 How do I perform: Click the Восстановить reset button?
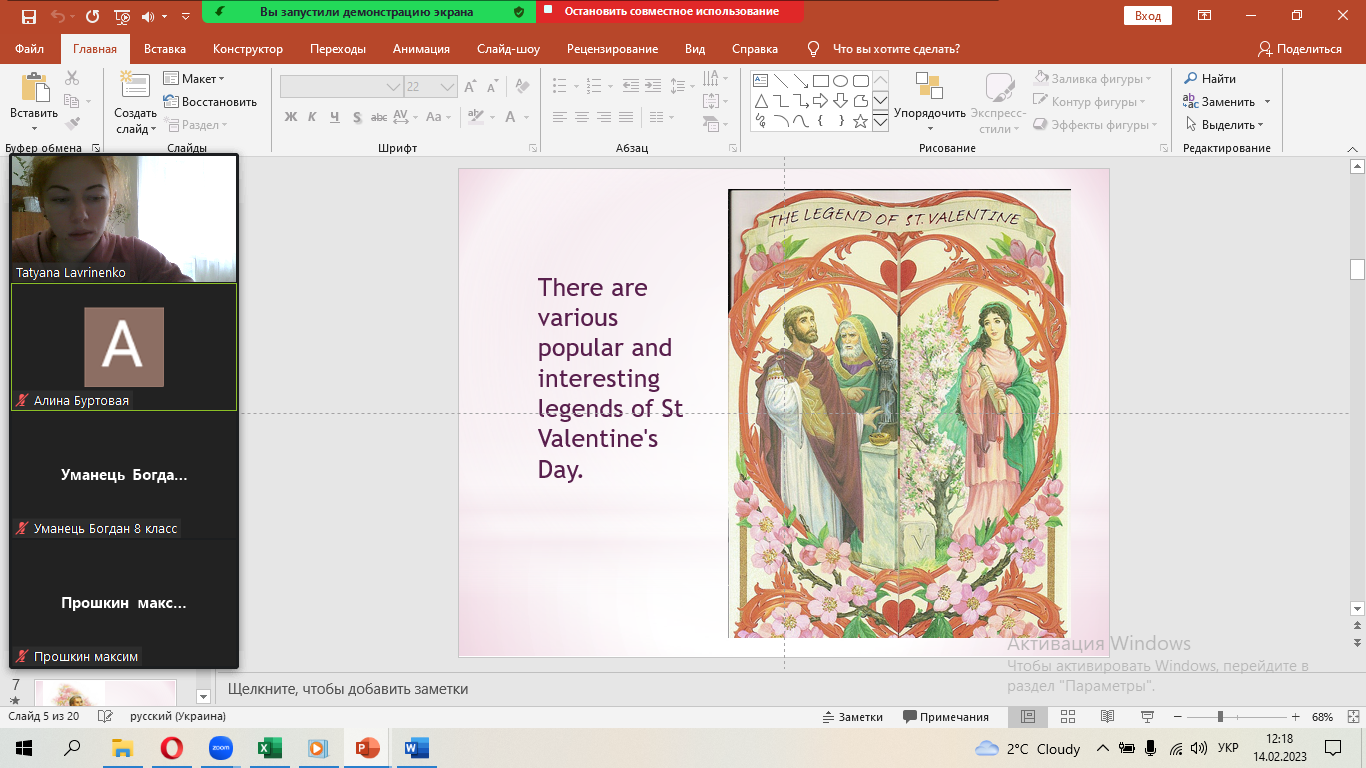[211, 101]
